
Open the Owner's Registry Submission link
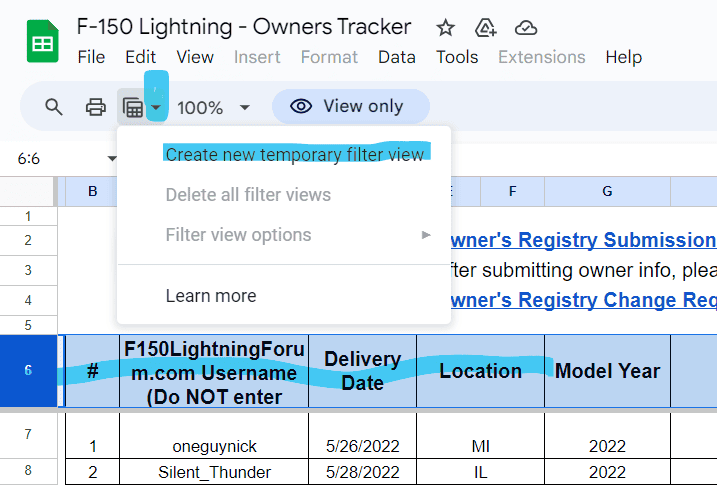(583, 241)
